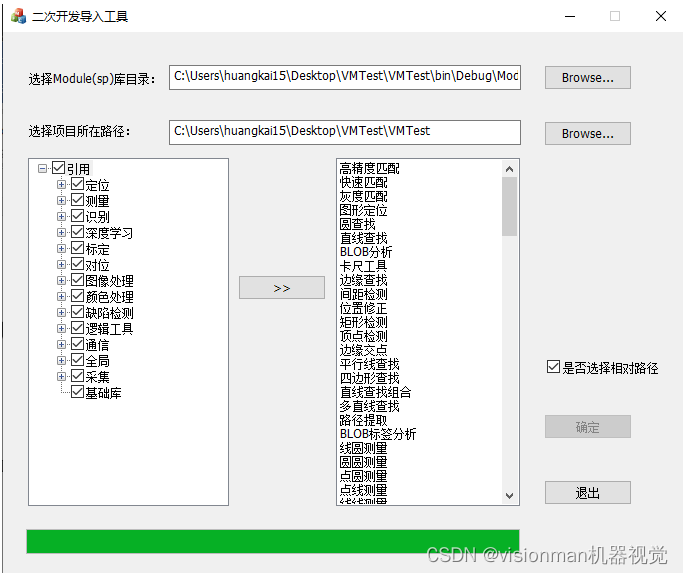This screenshot has height=574, width=683.
Task: Expand the 对位 tree node
Action: pos(61,264)
